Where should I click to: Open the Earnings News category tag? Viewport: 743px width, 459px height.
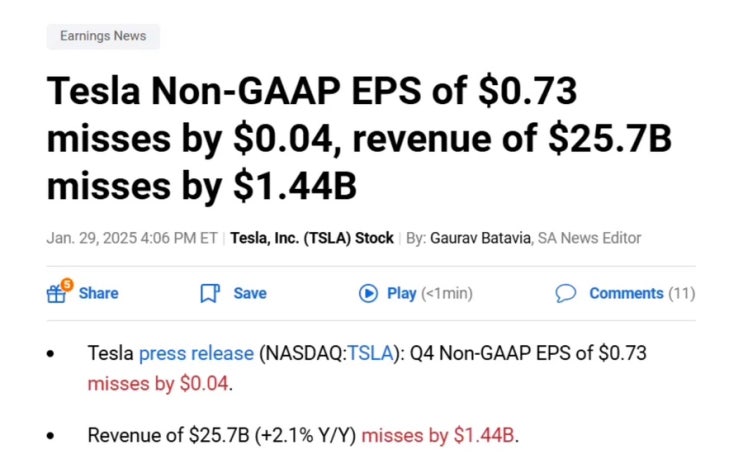coord(103,36)
